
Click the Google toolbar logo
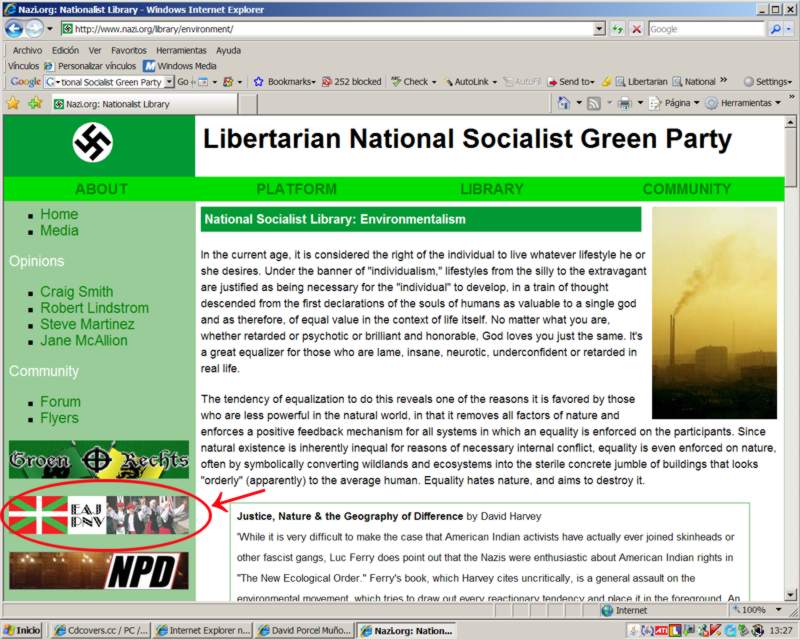pyautogui.click(x=25, y=82)
